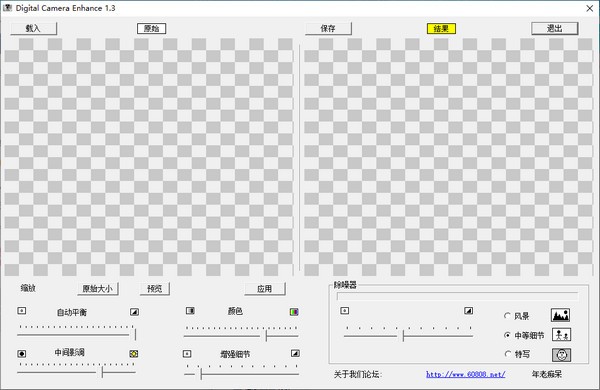Select the 原始 original view label
This screenshot has width=600, height=390.
[x=152, y=28]
